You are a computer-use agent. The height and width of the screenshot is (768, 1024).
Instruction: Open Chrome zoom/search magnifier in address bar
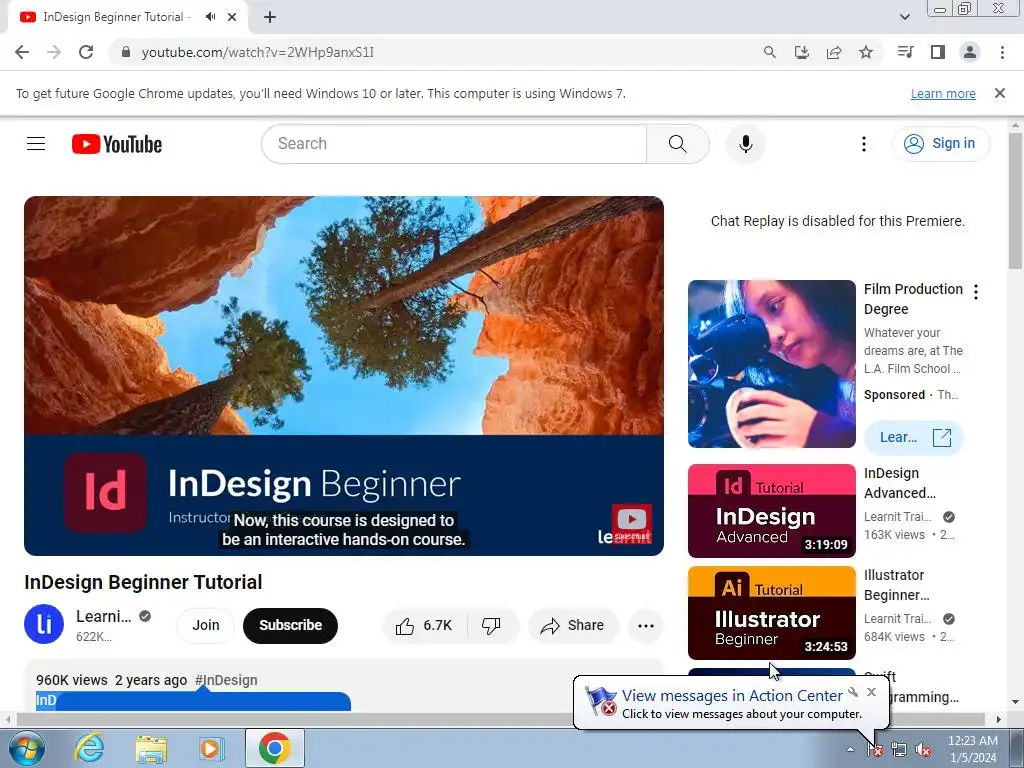click(x=770, y=52)
